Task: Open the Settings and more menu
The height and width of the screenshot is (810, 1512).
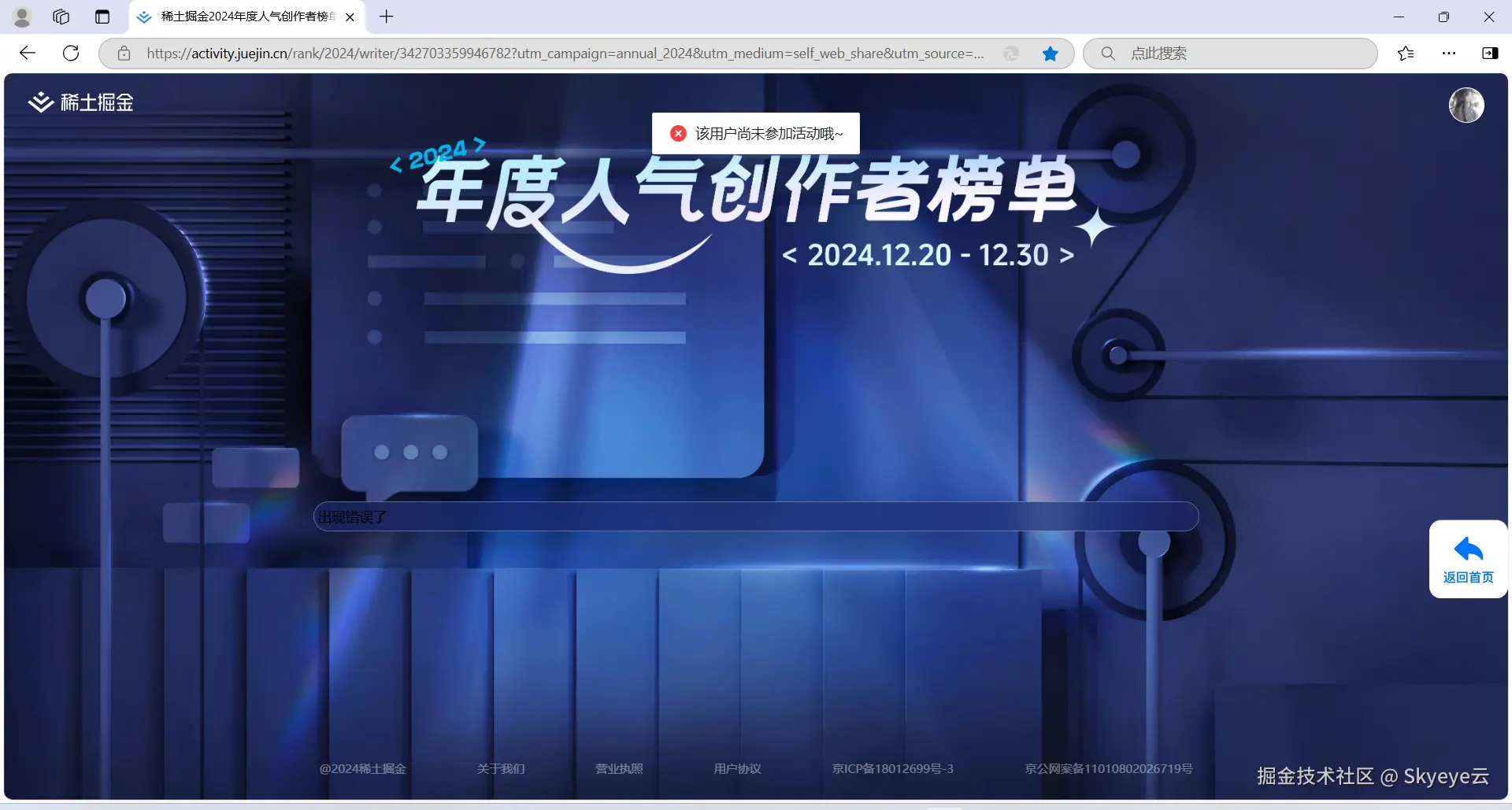Action: [x=1450, y=54]
